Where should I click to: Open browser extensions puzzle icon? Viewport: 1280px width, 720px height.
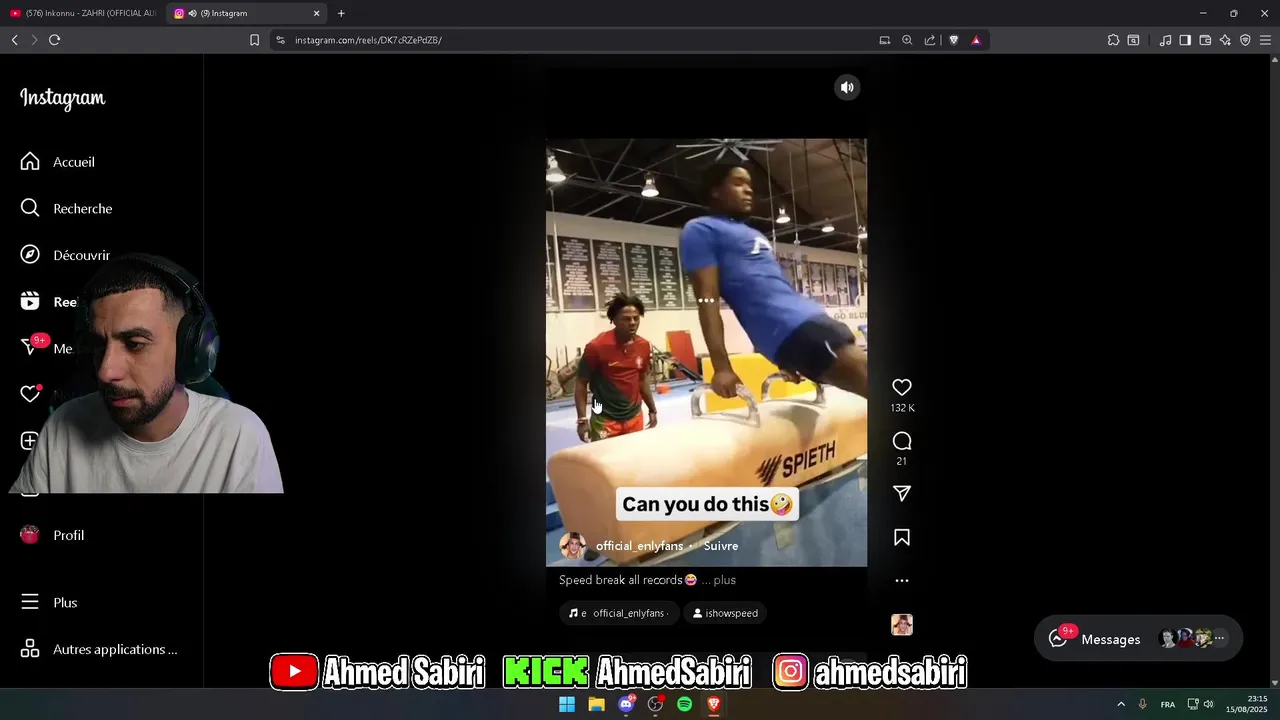point(1113,40)
